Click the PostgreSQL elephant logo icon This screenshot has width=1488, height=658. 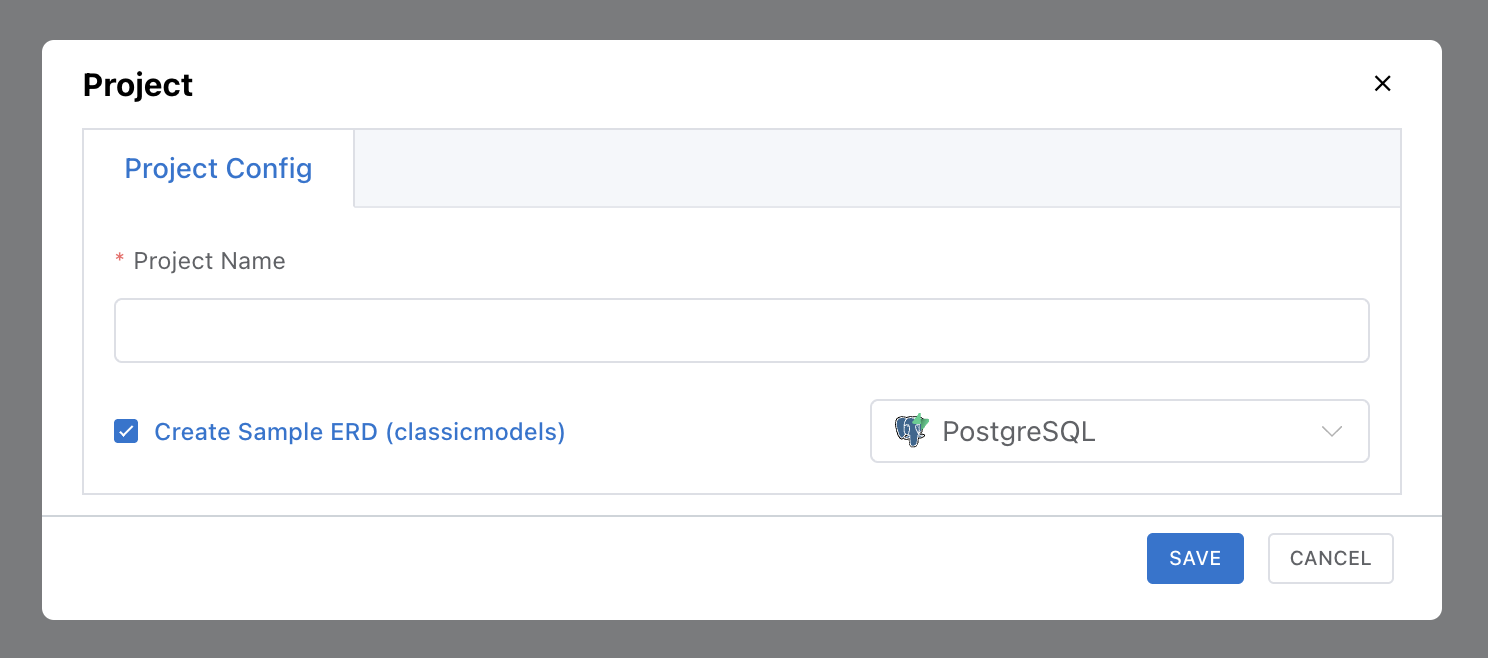(911, 431)
